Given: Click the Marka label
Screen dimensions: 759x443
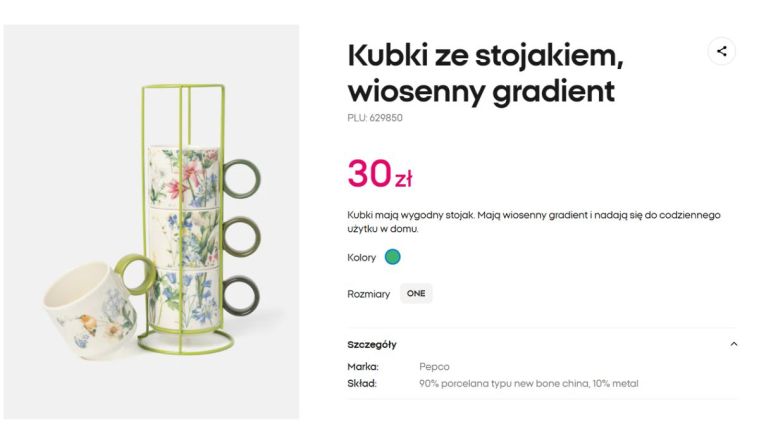Looking at the screenshot, I should 363,367.
